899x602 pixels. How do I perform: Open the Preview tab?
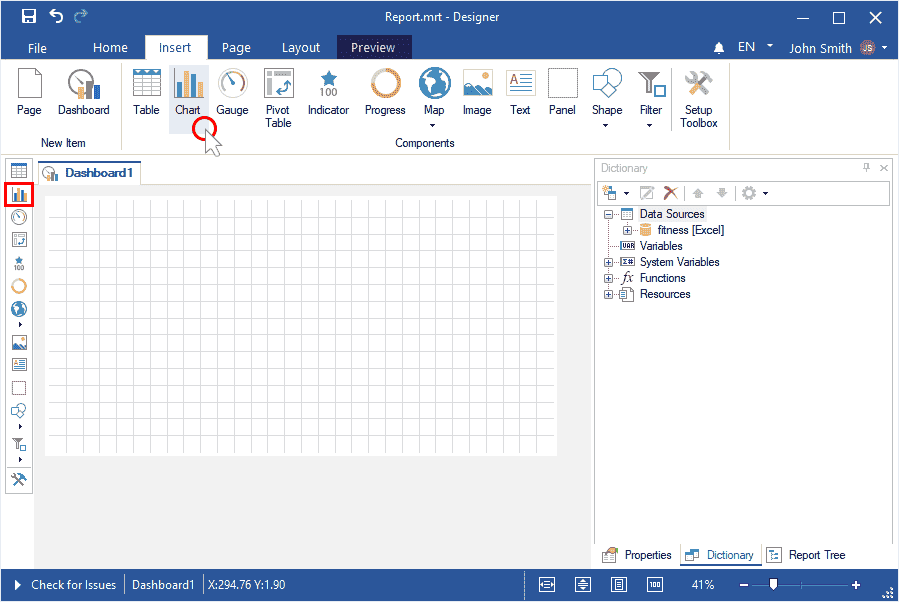(373, 48)
